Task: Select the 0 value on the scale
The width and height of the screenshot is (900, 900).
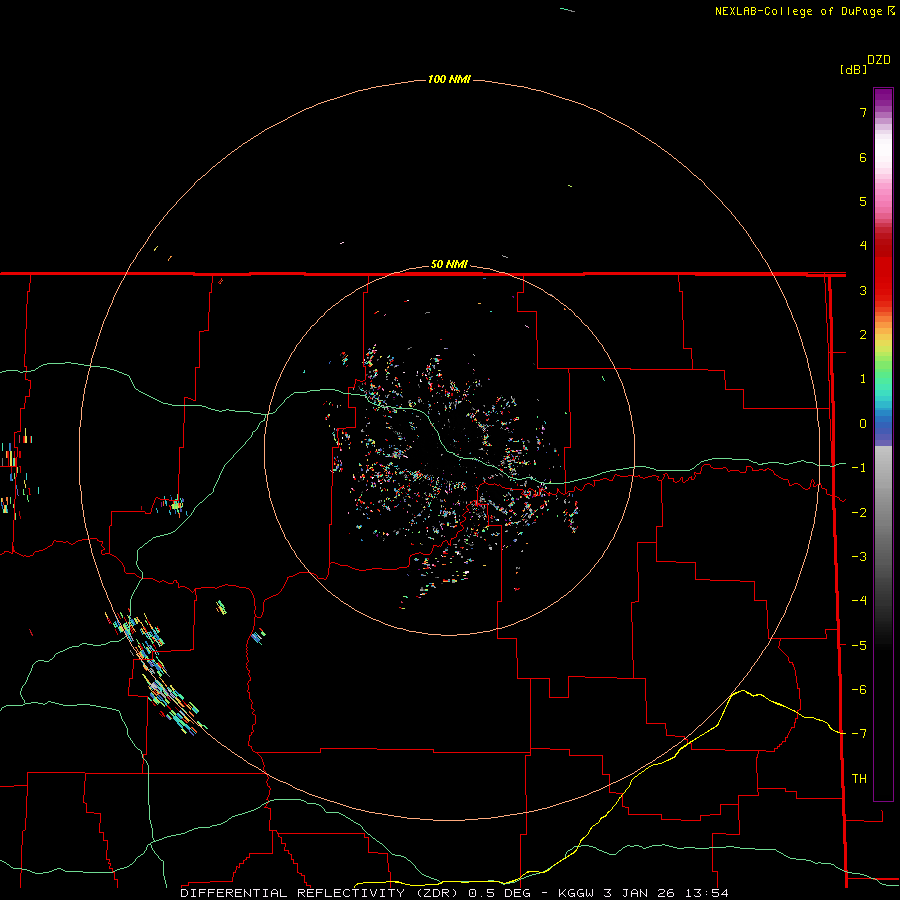Action: click(x=863, y=424)
